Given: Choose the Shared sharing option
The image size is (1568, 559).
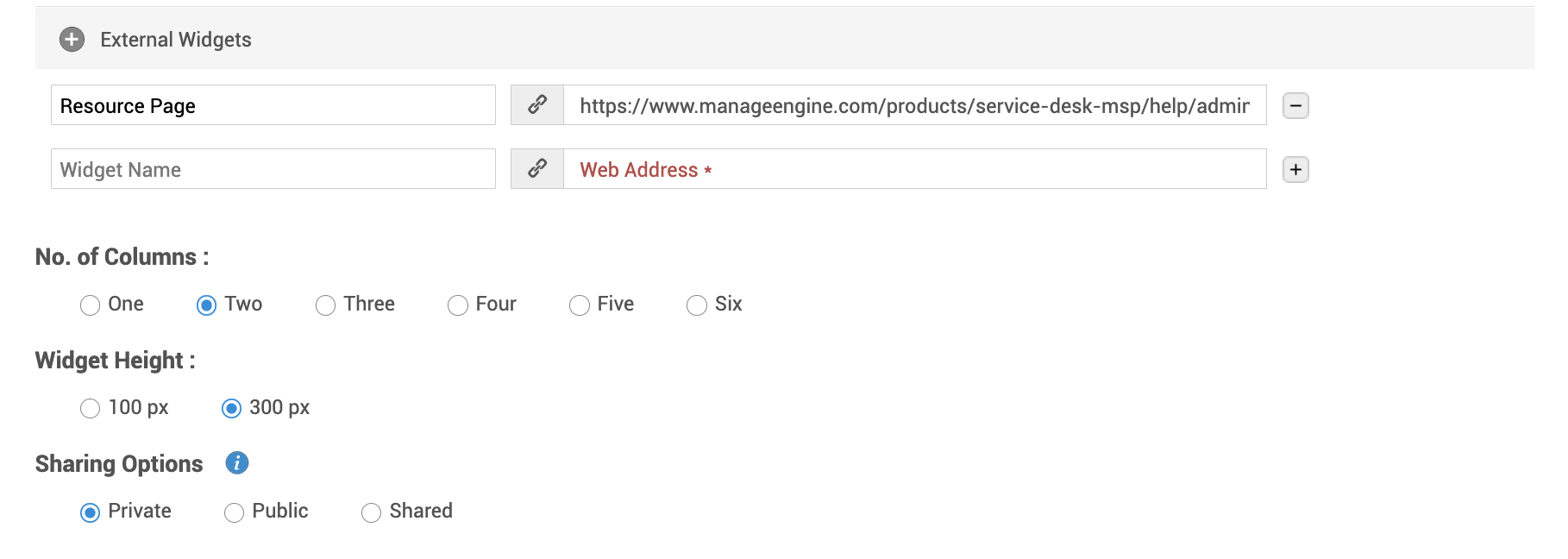Looking at the screenshot, I should [371, 512].
